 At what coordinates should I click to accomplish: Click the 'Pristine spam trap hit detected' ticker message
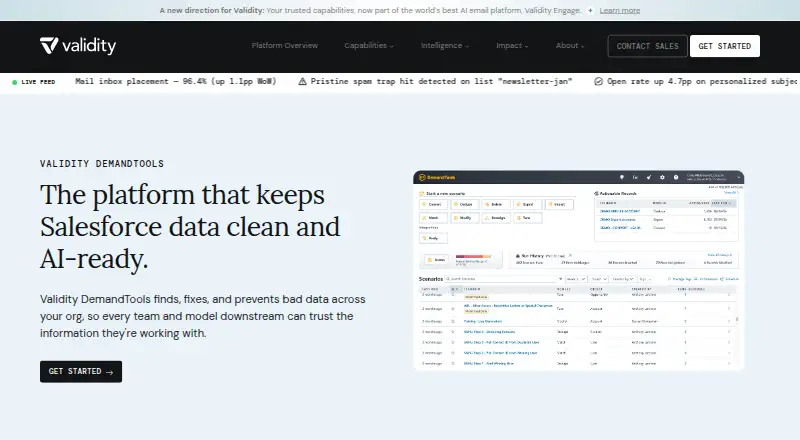point(441,82)
